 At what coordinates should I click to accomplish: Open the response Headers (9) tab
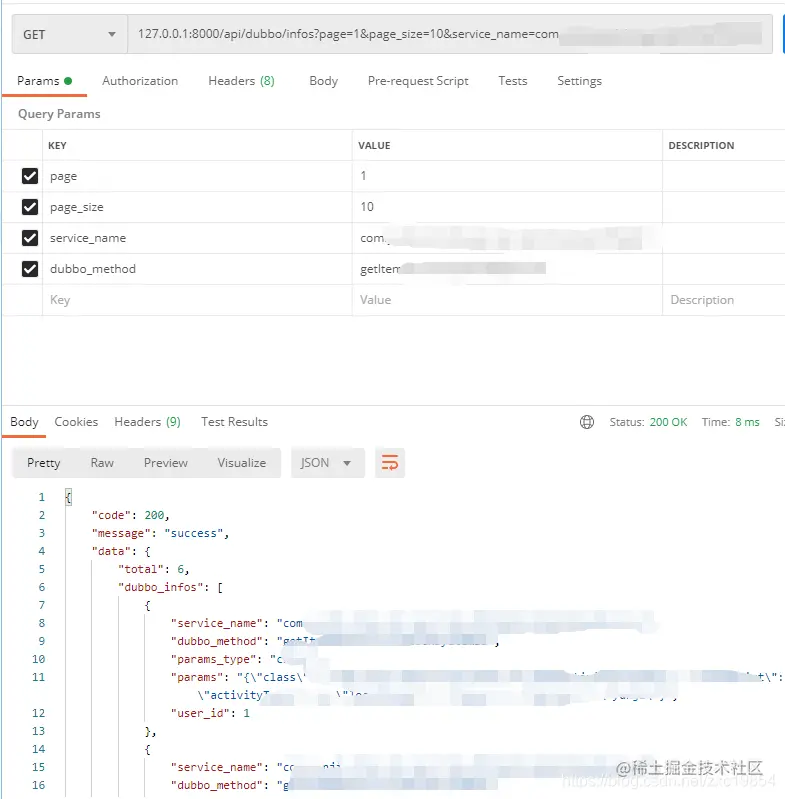coord(147,422)
